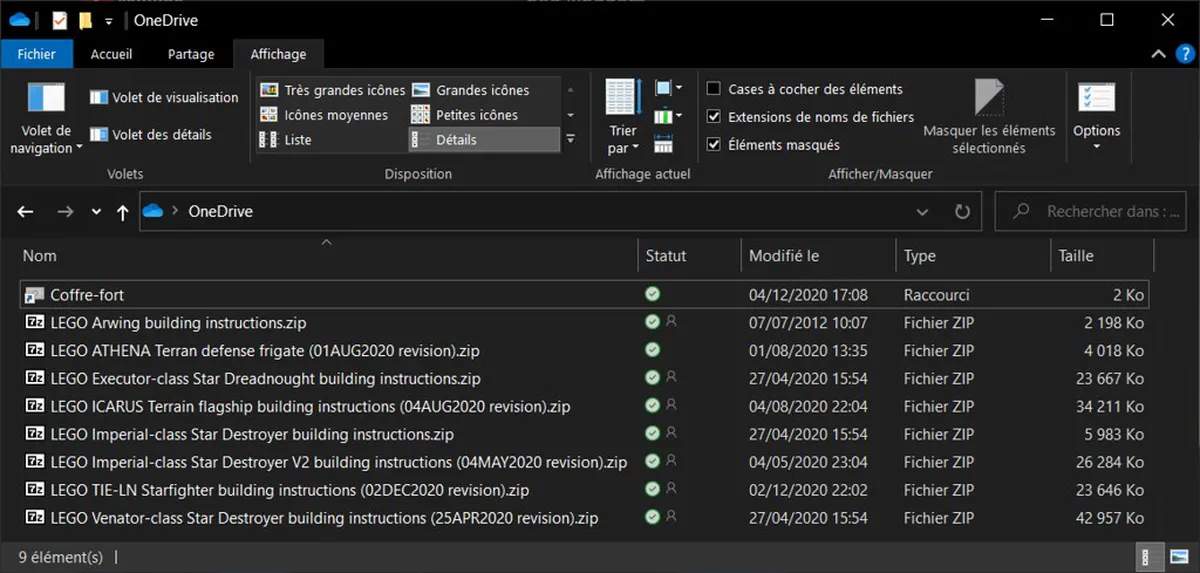This screenshot has width=1200, height=573.
Task: Uncheck Extensions de noms de fichiers
Action: point(714,117)
